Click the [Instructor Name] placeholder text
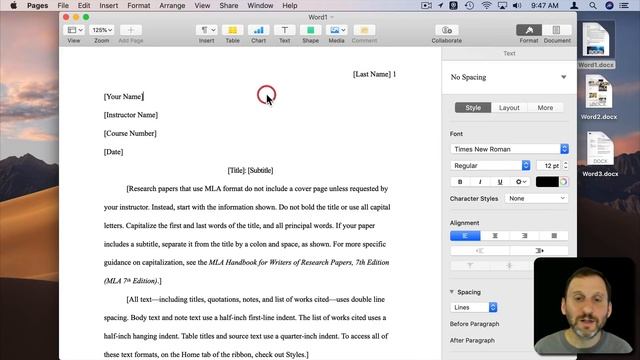640x360 pixels. click(131, 115)
